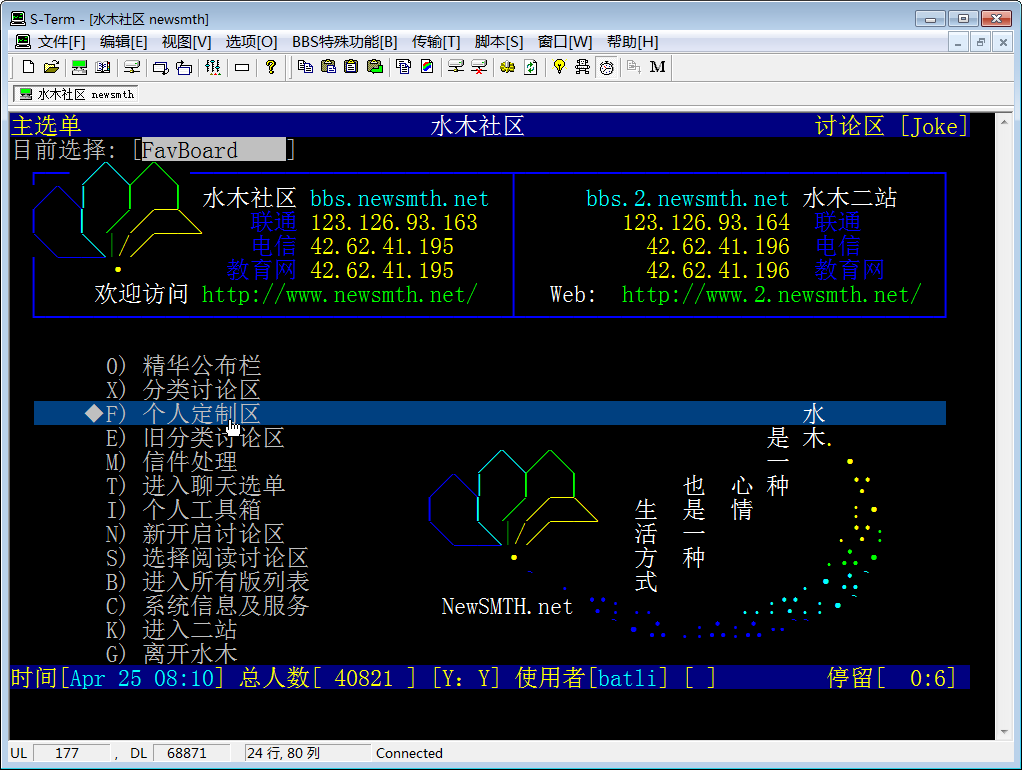1022x770 pixels.
Task: Click the scrollbar down arrow
Action: click(x=1004, y=732)
